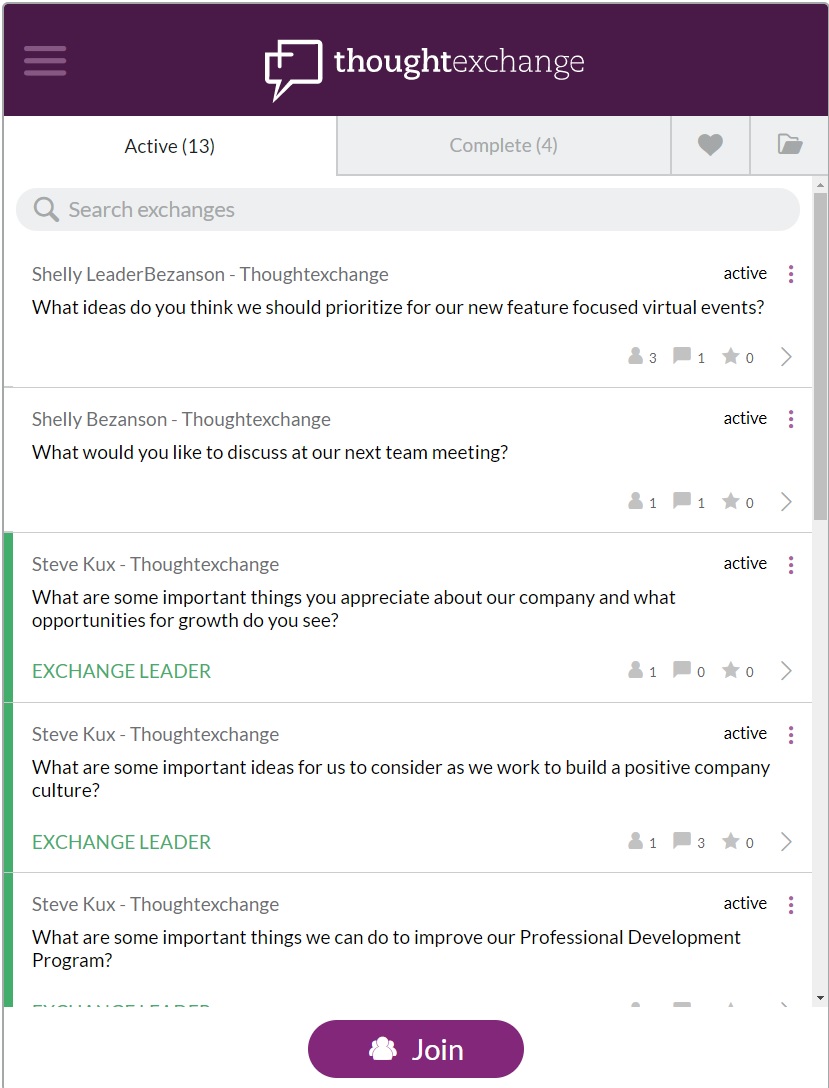This screenshot has height=1088, width=829.
Task: Click Steve Kux name on company culture exchange
Action: 155,734
